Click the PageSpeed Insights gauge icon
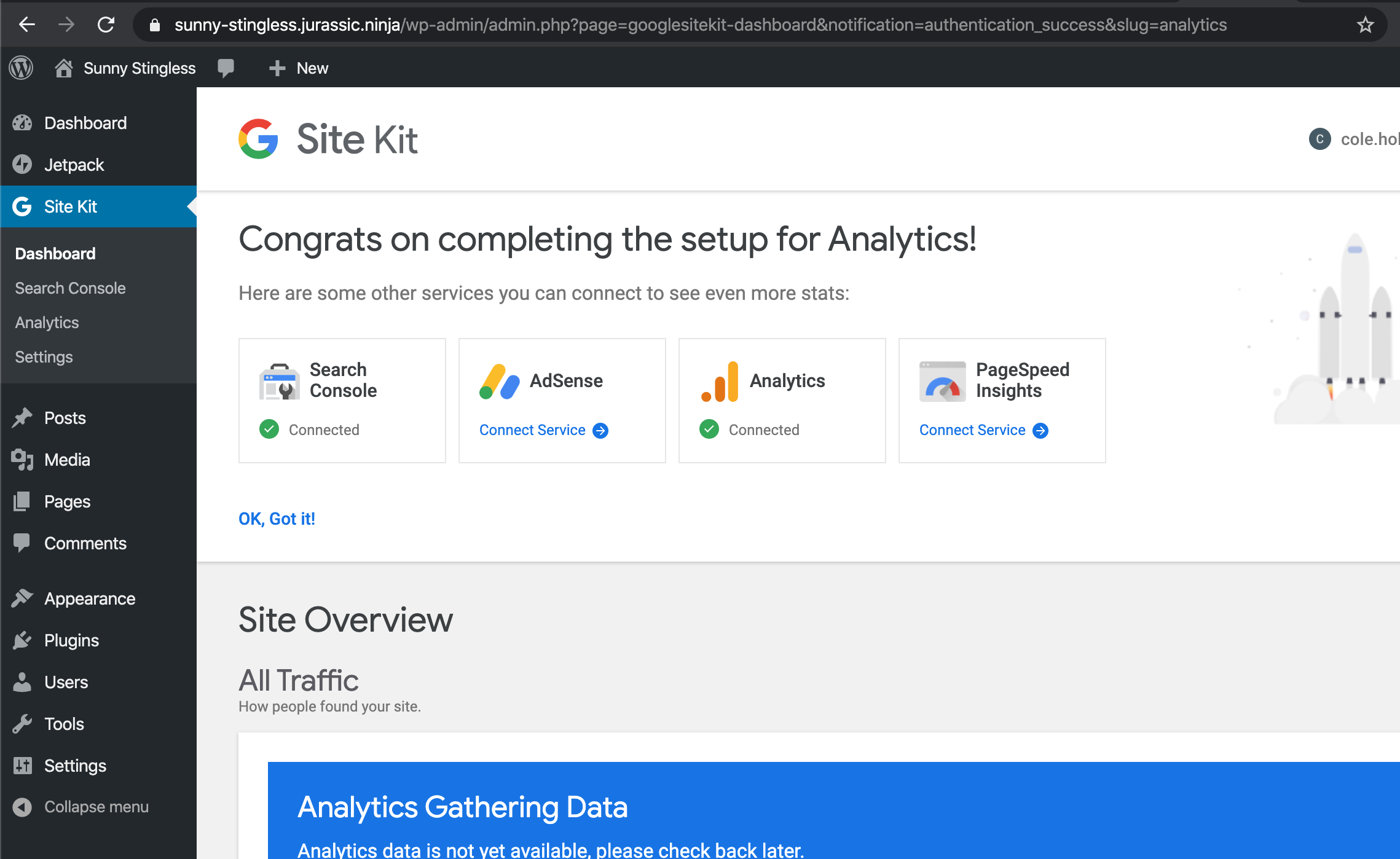Viewport: 1400px width, 859px height. [x=942, y=382]
